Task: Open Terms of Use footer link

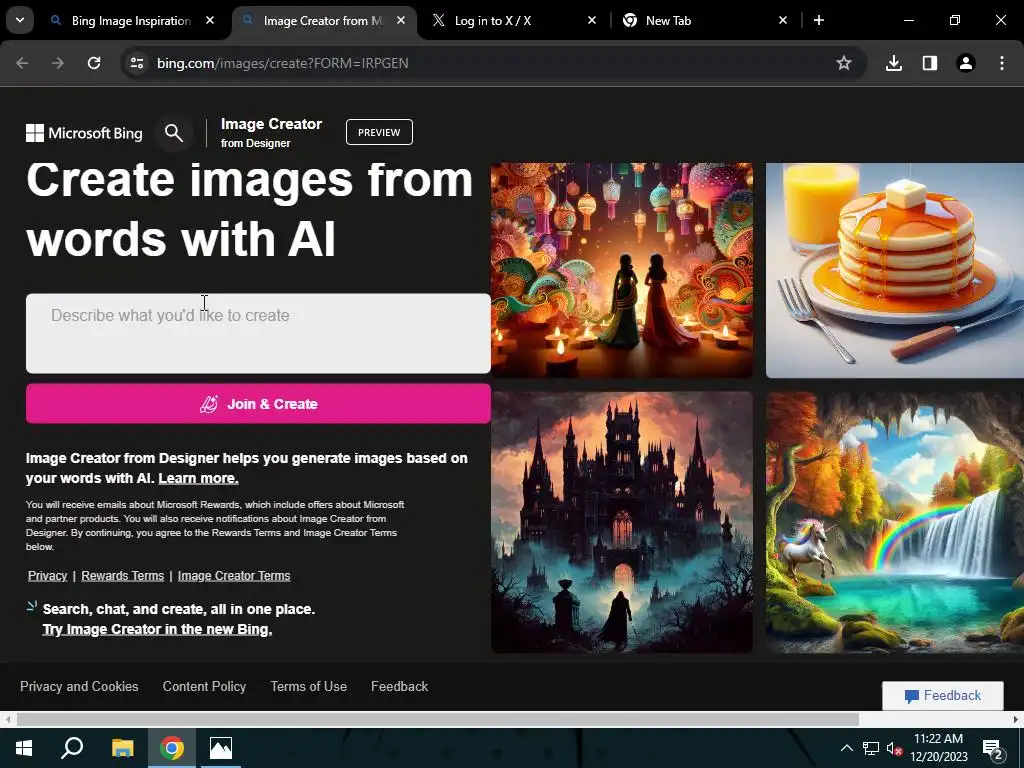Action: pyautogui.click(x=309, y=686)
